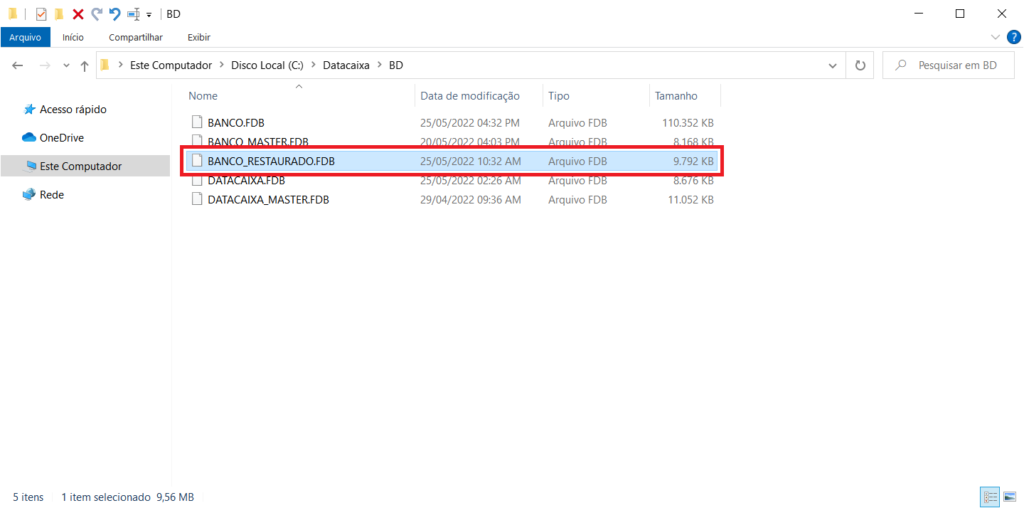The width and height of the screenshot is (1024, 508).
Task: Click the Properties icon in quick access toolbar
Action: click(41, 14)
